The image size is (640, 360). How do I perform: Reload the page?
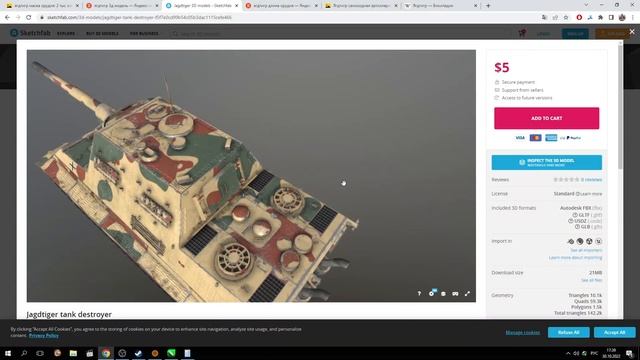click(29, 18)
